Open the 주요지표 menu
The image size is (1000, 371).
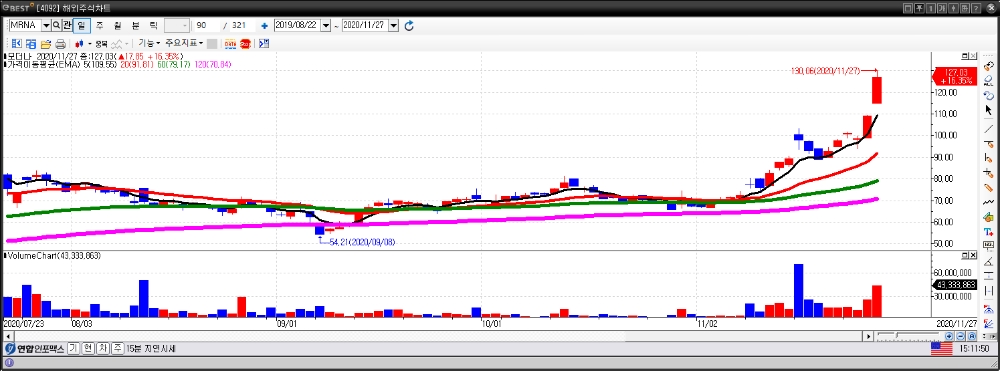(184, 43)
